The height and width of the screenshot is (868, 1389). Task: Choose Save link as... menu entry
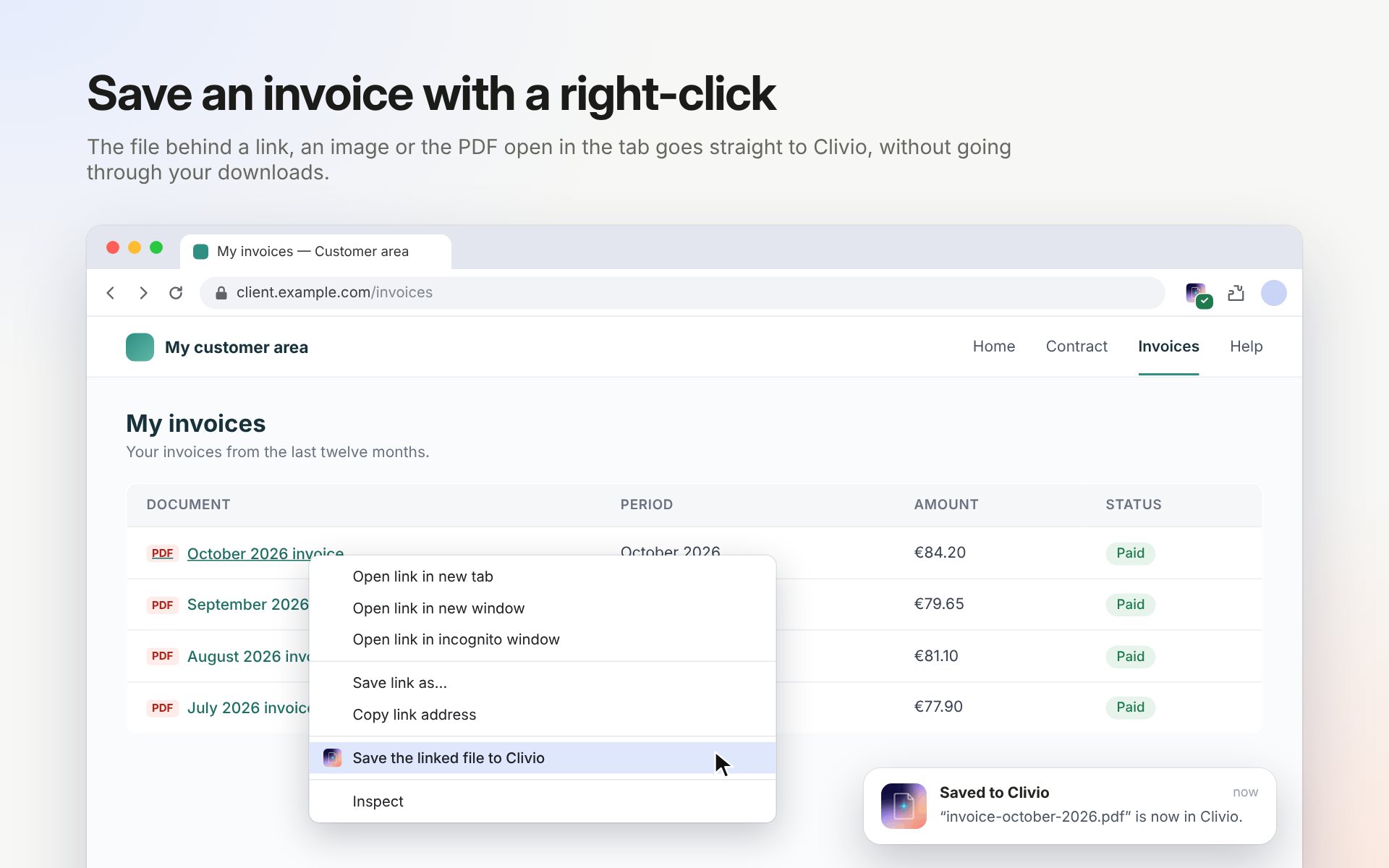coord(542,683)
